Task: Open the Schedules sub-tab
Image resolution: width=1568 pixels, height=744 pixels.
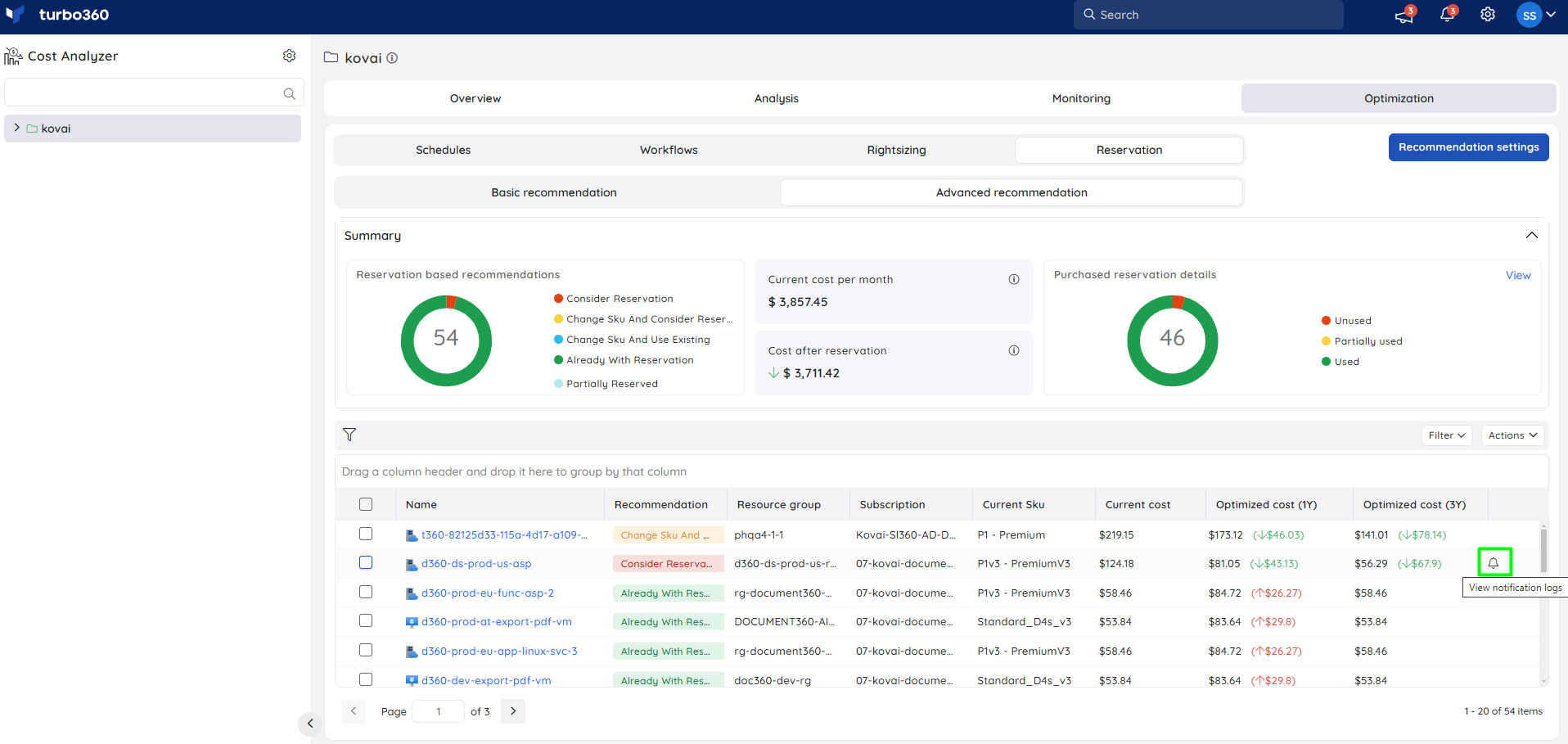Action: click(x=443, y=150)
